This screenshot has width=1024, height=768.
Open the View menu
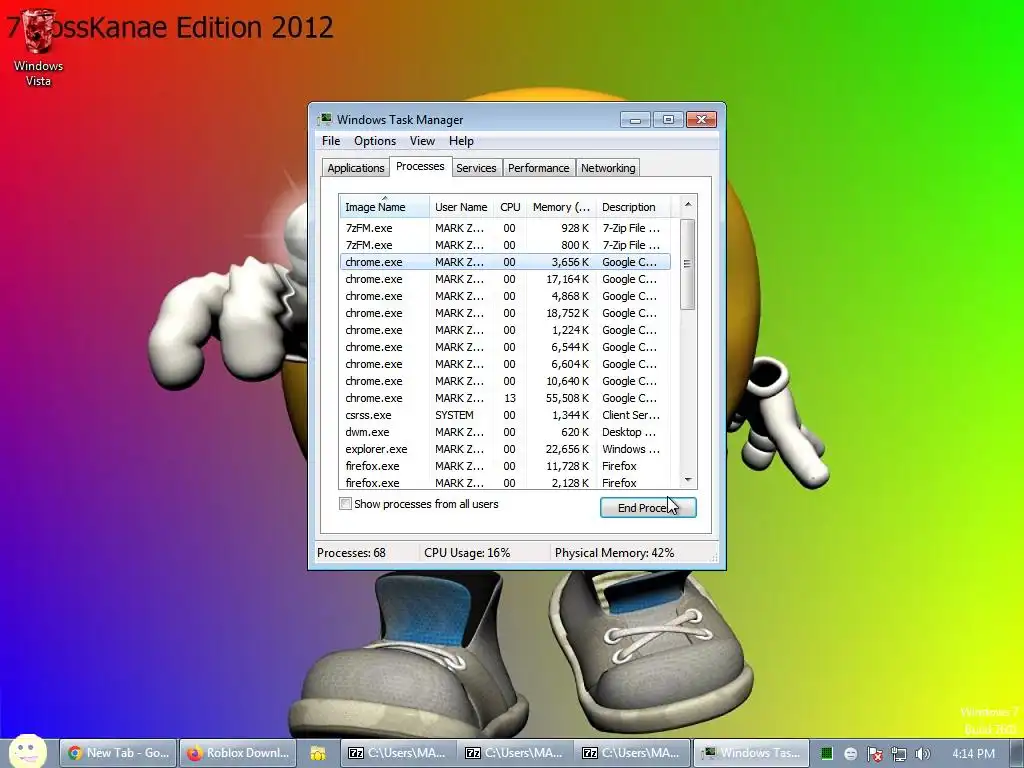(x=423, y=140)
